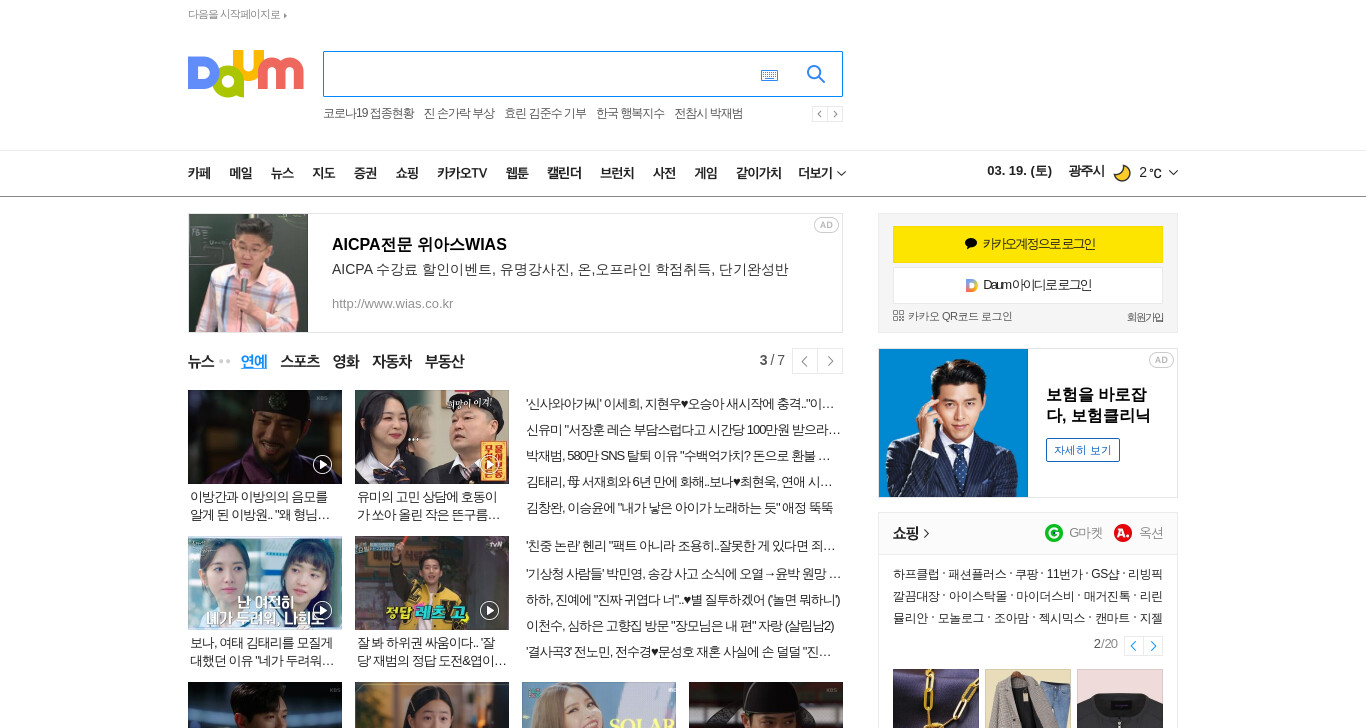Screen dimensions: 1366x728
Task: Expand the weather dropdown chevron
Action: pyautogui.click(x=1173, y=173)
